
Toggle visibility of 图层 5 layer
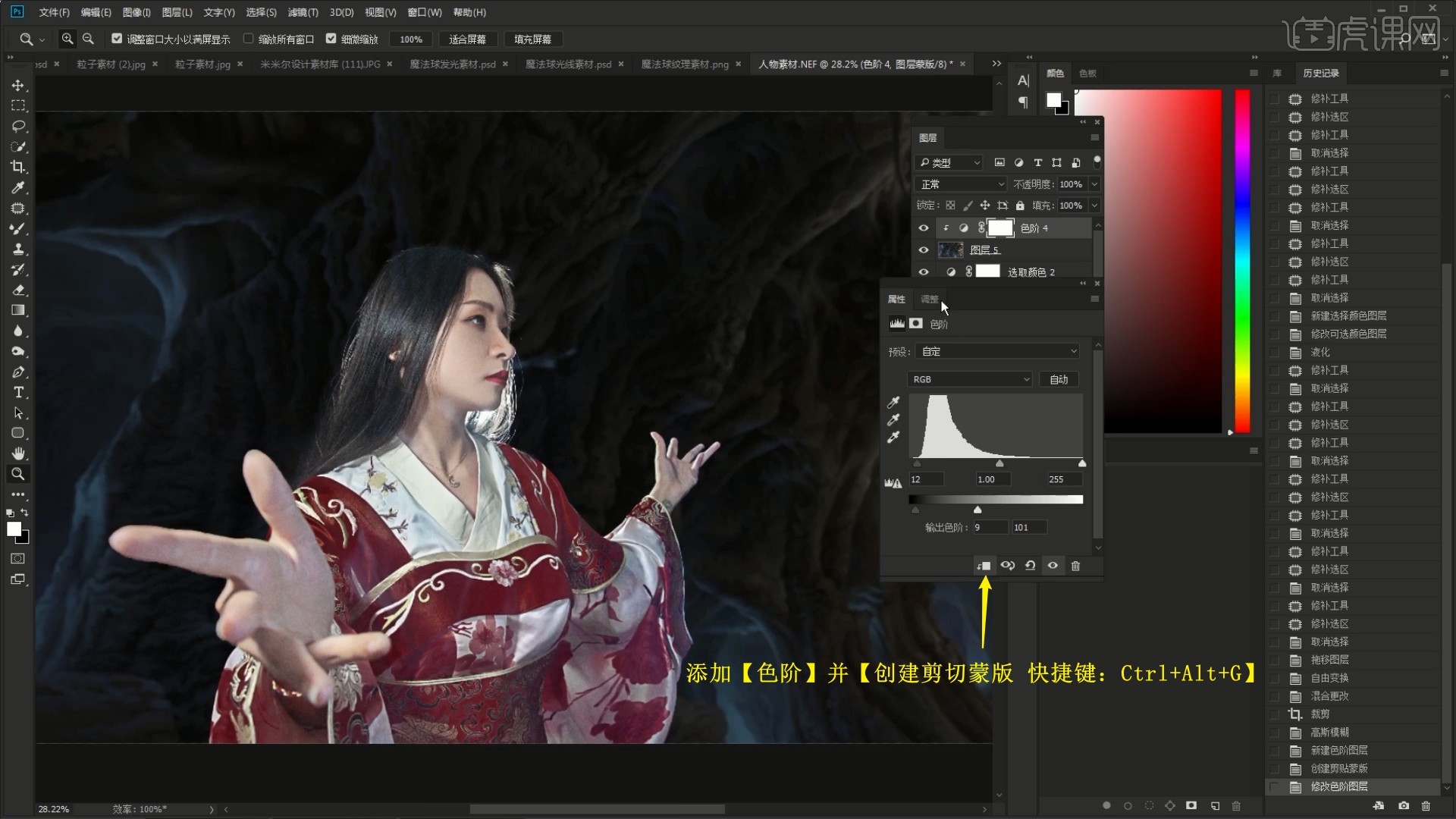[x=923, y=250]
